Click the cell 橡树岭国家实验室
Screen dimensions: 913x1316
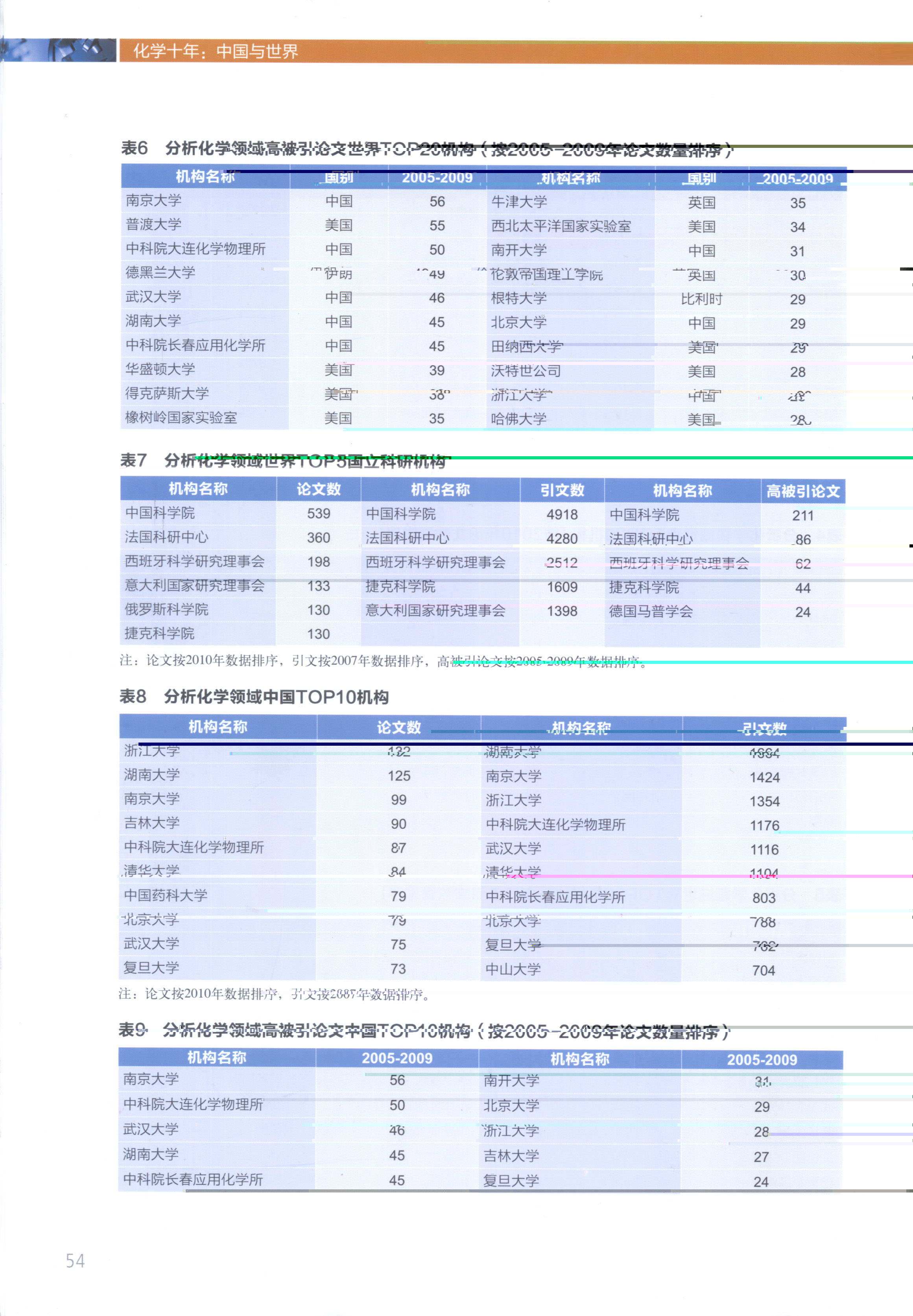pos(181,418)
